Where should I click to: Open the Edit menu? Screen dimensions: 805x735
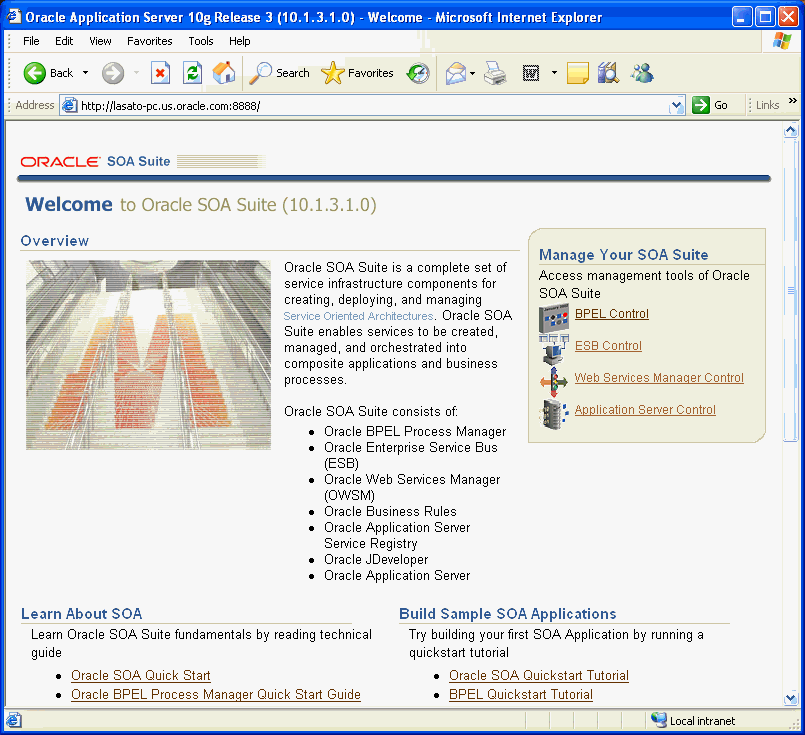click(x=64, y=41)
